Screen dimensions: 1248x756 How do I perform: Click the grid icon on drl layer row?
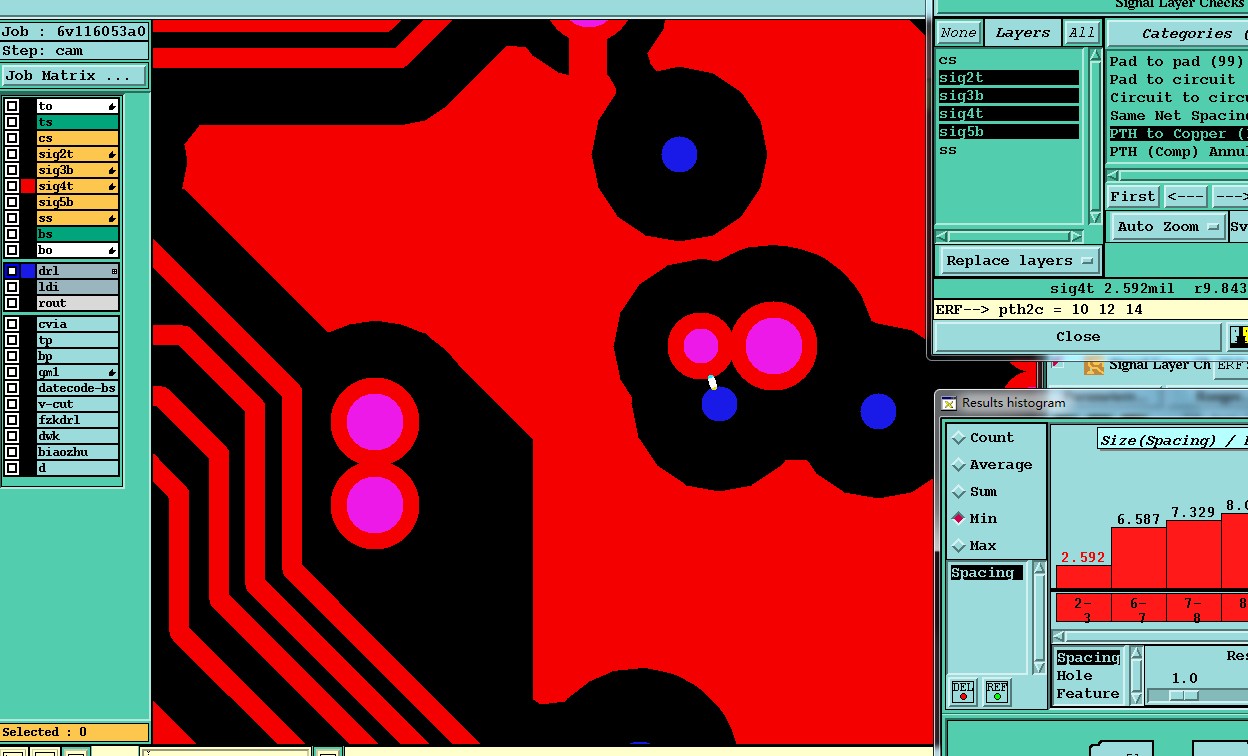pyautogui.click(x=113, y=271)
